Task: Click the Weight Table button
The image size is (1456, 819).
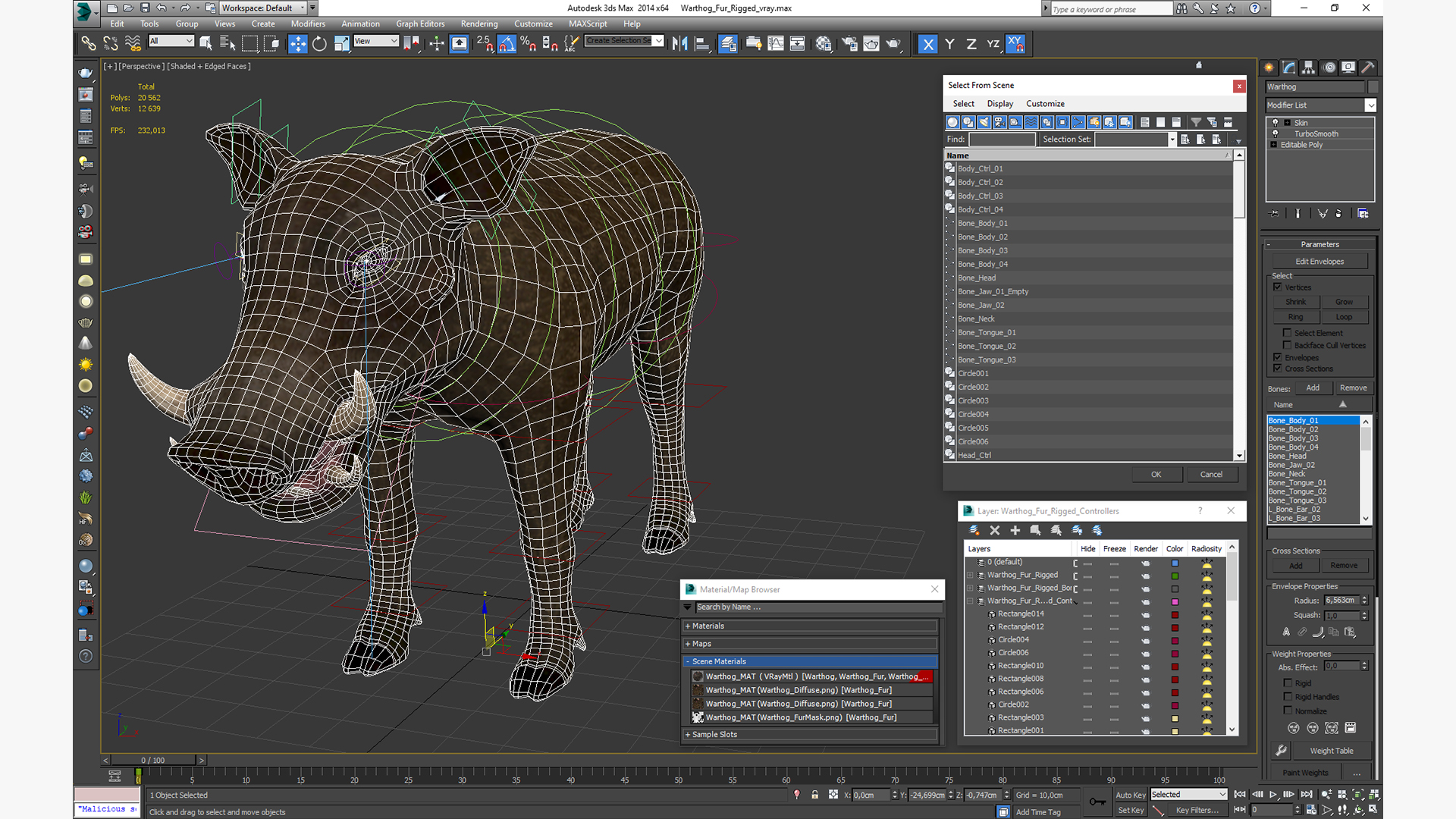Action: (1331, 751)
